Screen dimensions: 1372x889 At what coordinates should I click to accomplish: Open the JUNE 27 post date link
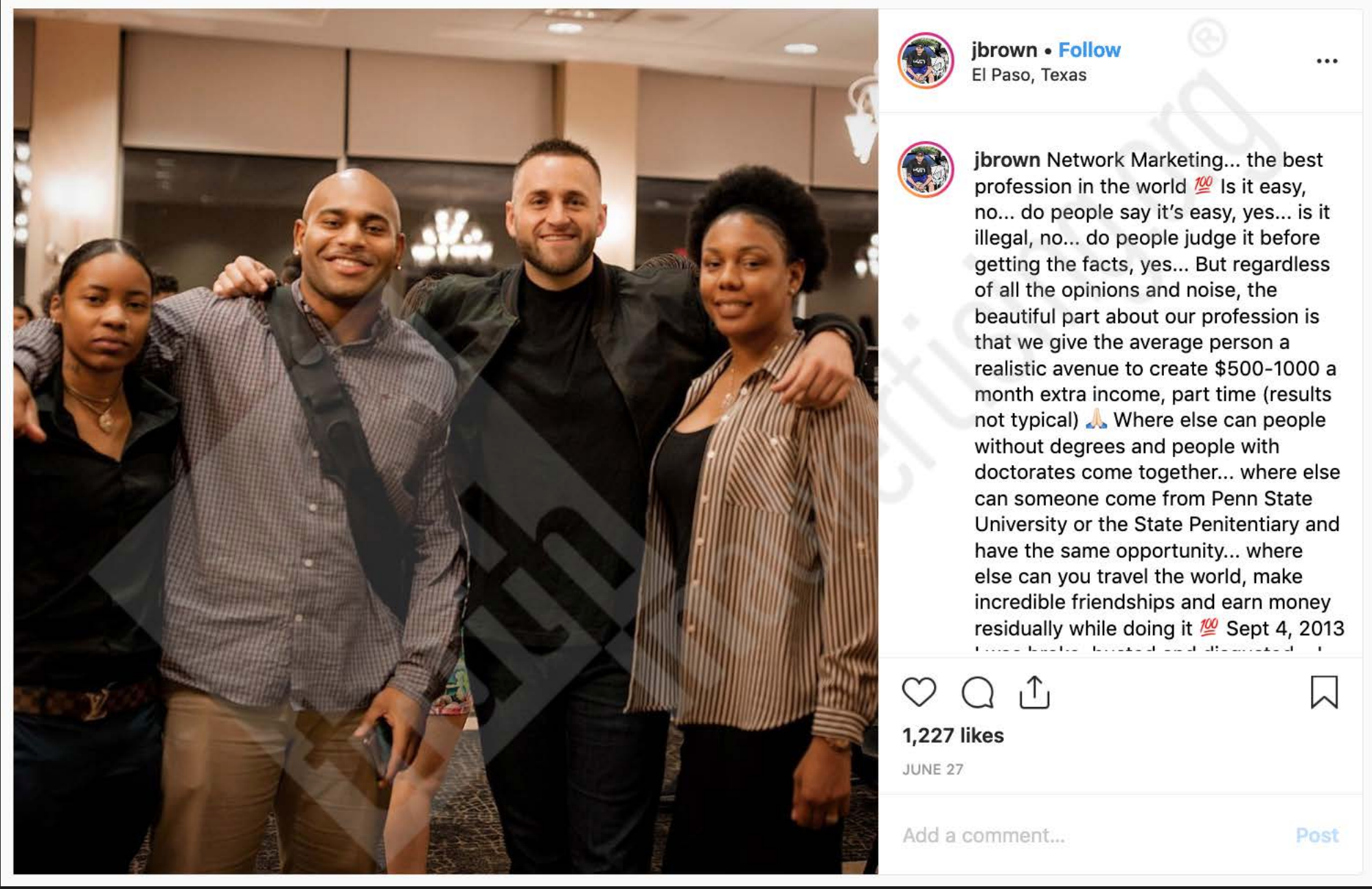933,769
